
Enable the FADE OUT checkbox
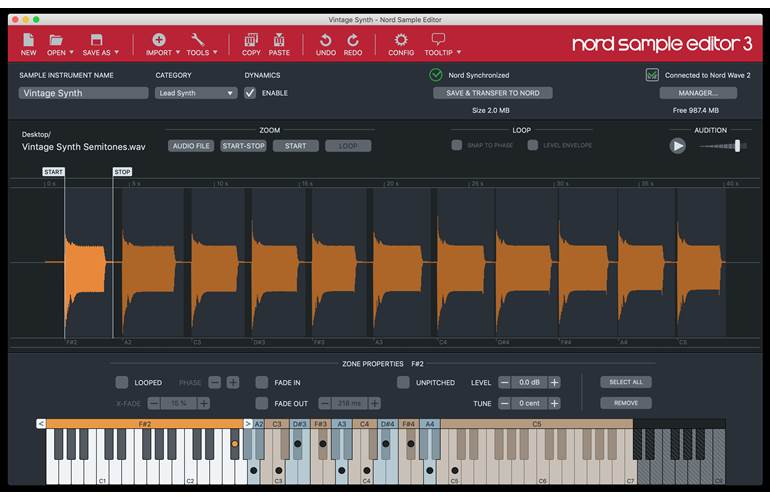(262, 403)
